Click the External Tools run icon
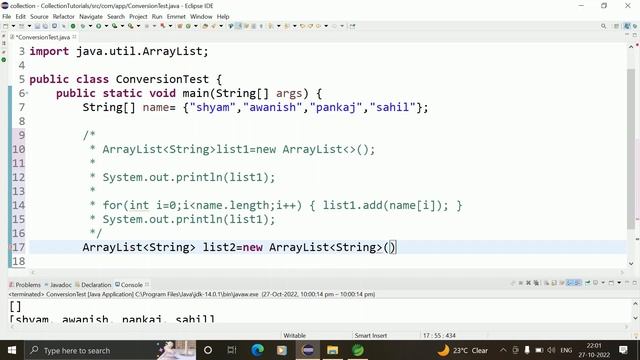Image resolution: width=640 pixels, height=360 pixels. click(x=130, y=26)
